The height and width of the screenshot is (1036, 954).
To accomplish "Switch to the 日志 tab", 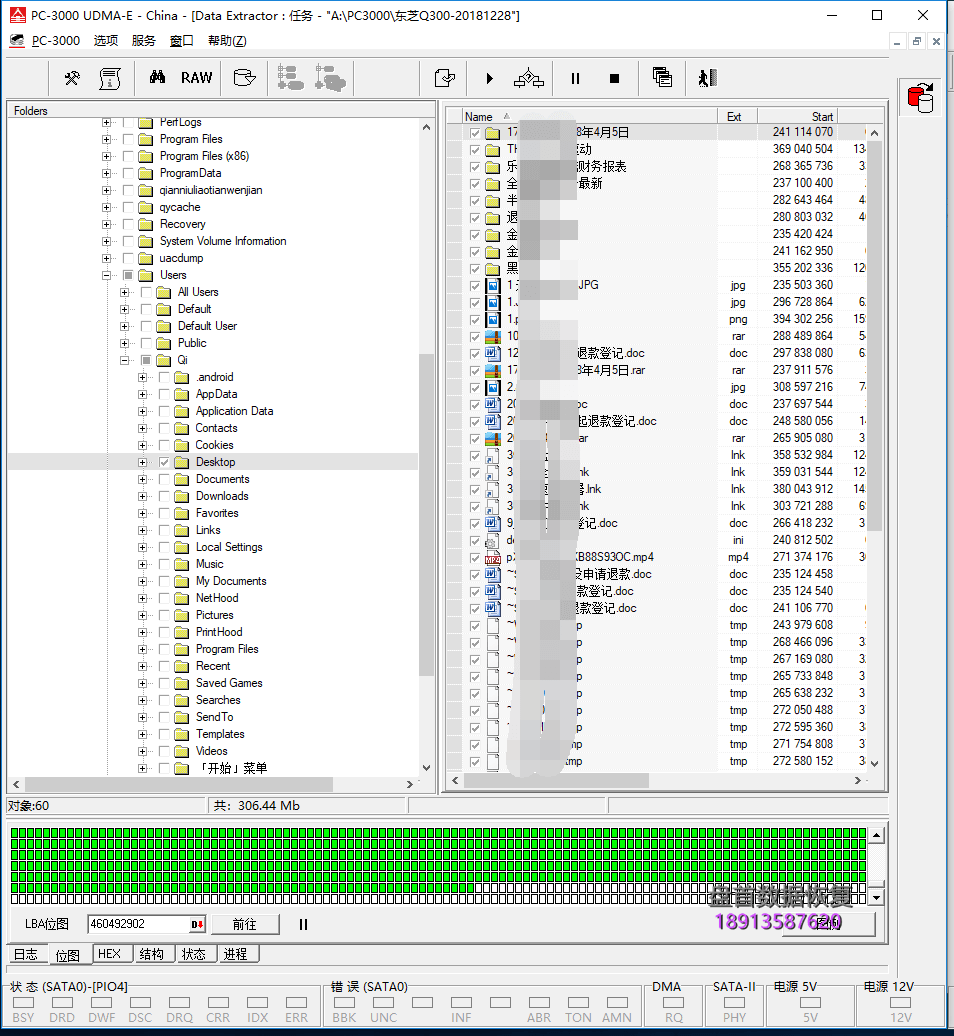I will pyautogui.click(x=26, y=954).
